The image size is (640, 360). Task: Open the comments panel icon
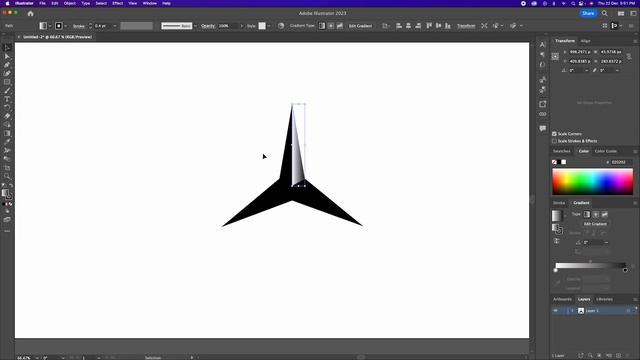(x=542, y=128)
